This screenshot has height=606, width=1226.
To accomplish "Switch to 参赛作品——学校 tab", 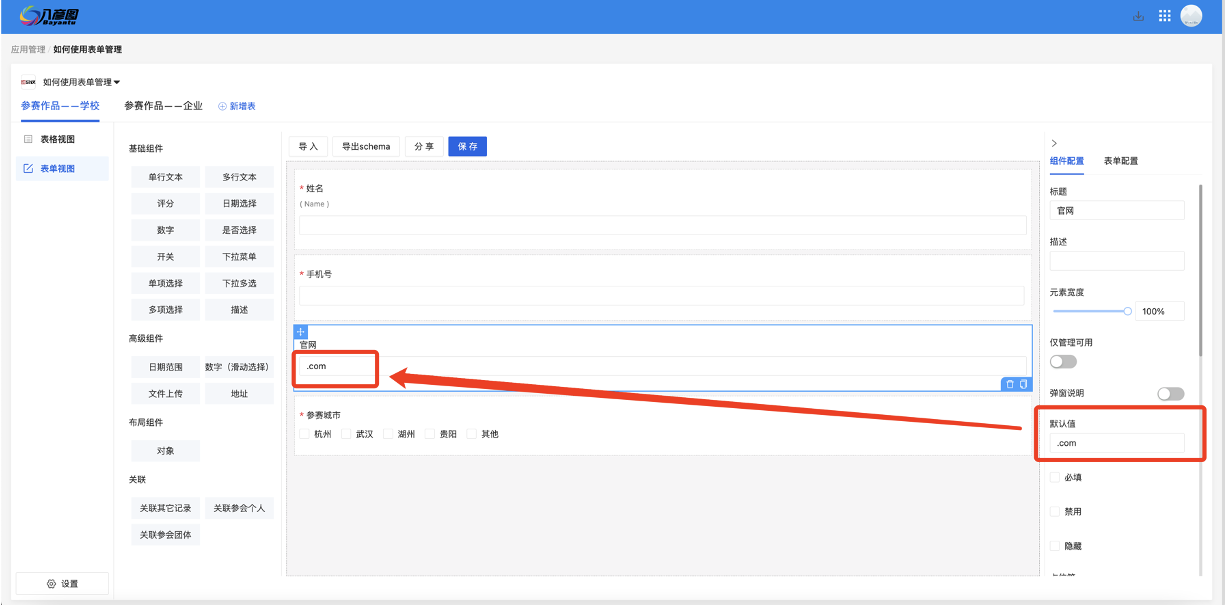I will tap(60, 105).
